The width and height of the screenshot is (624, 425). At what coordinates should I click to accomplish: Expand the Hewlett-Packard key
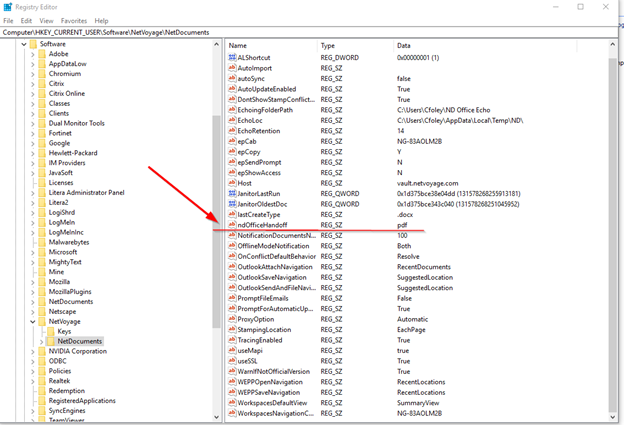click(x=33, y=153)
